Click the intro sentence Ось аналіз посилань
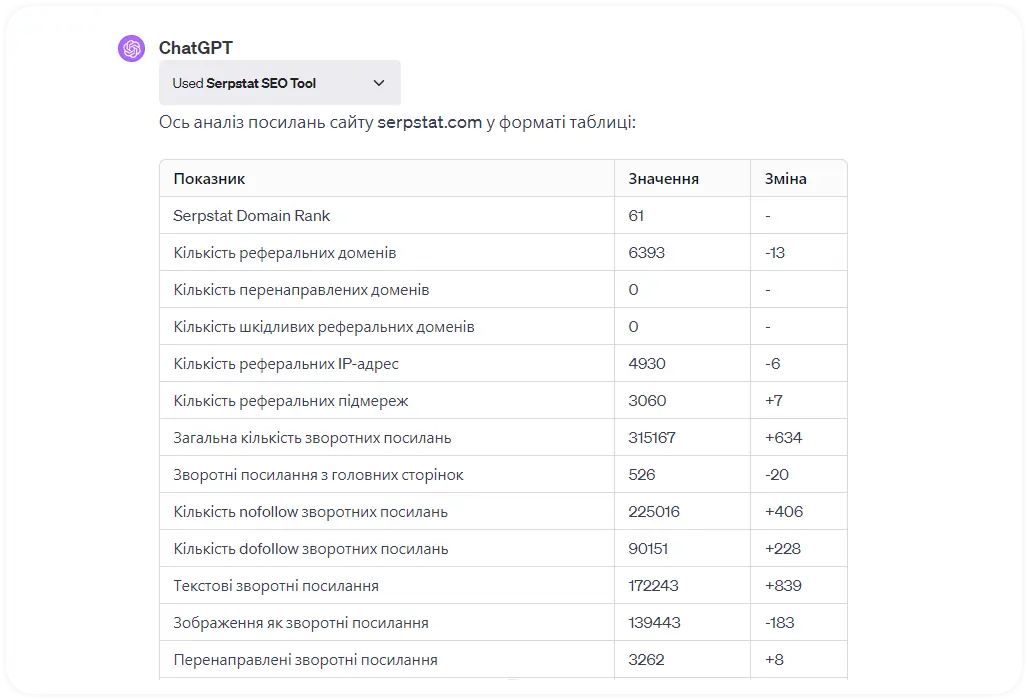 (397, 123)
